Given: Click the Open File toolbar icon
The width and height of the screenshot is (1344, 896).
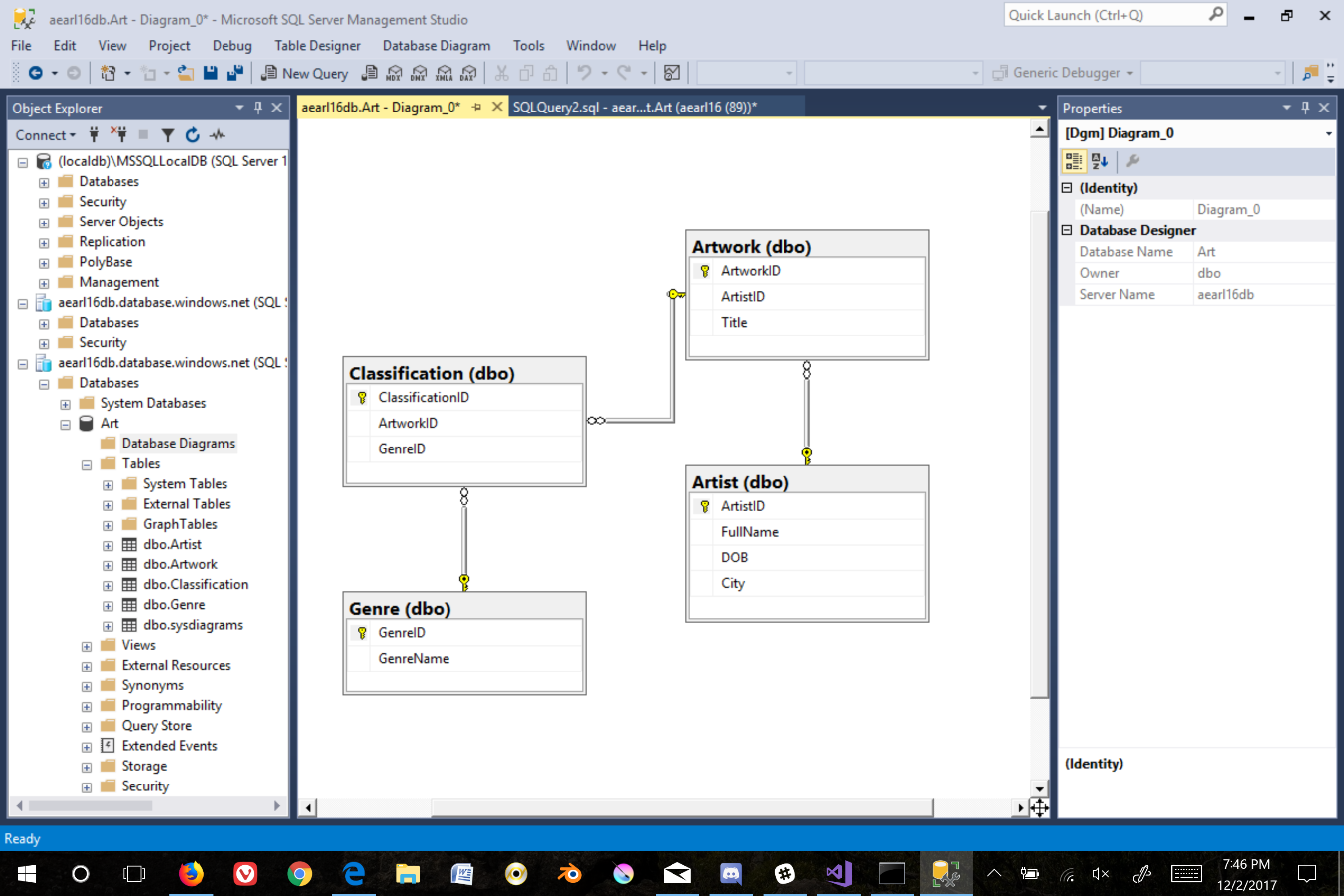Looking at the screenshot, I should point(185,73).
